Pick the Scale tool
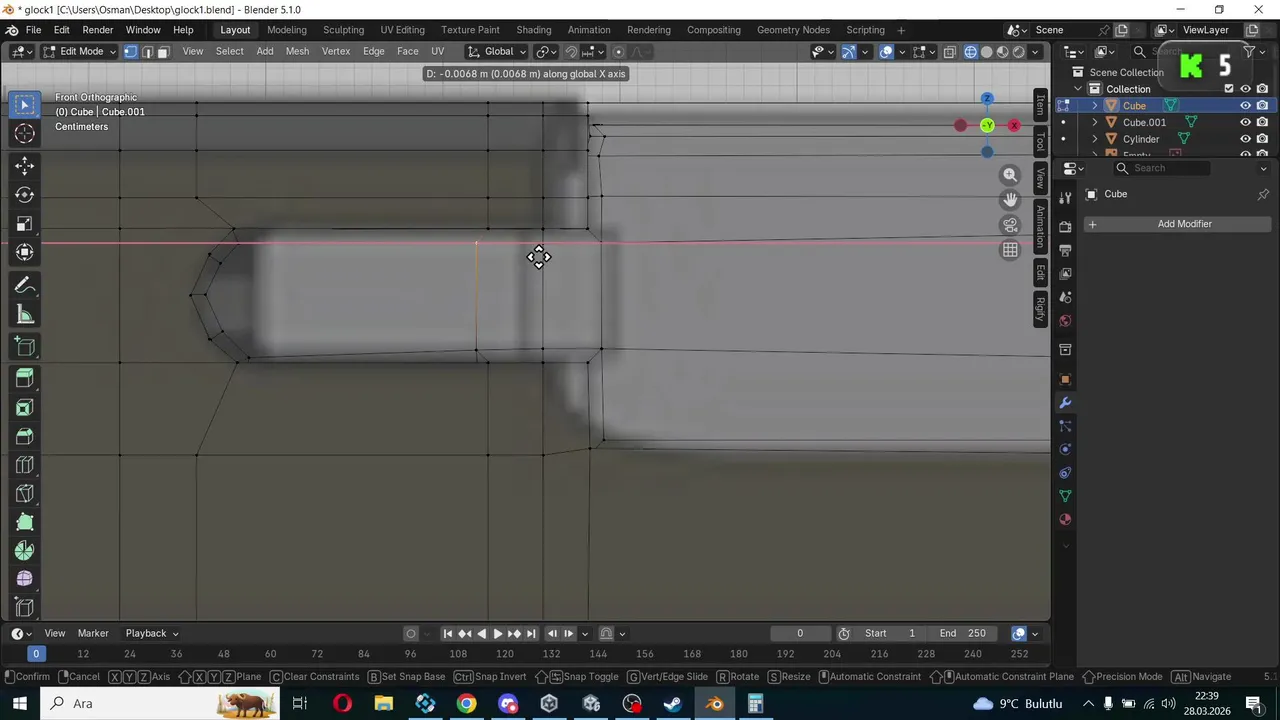 25,224
